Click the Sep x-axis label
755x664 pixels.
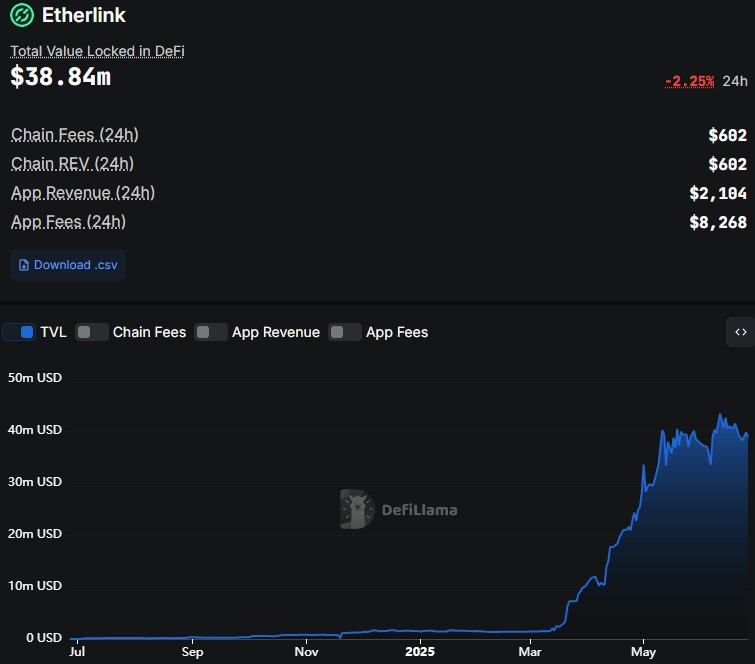point(192,651)
